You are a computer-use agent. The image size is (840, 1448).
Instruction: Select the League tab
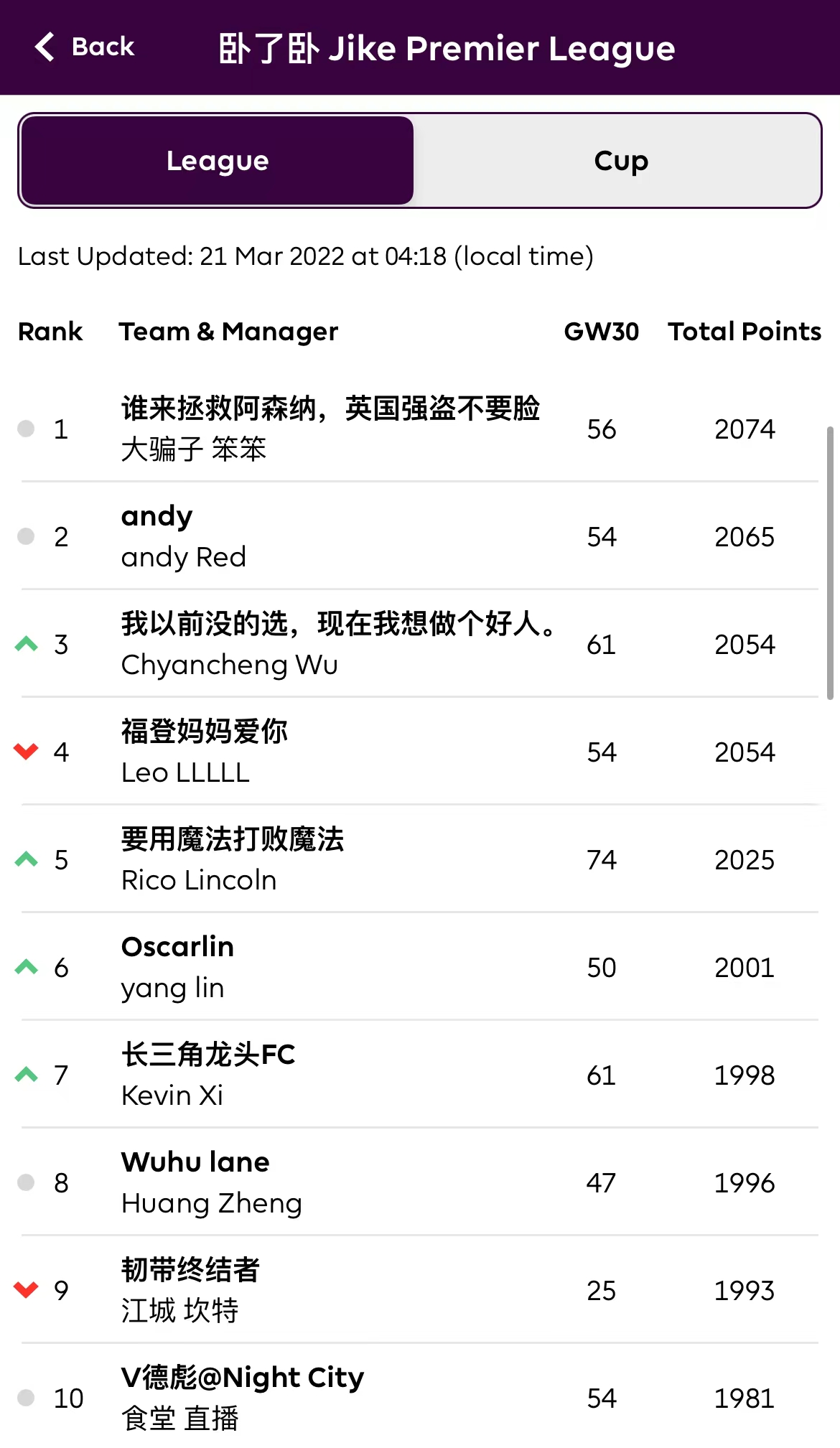point(218,161)
